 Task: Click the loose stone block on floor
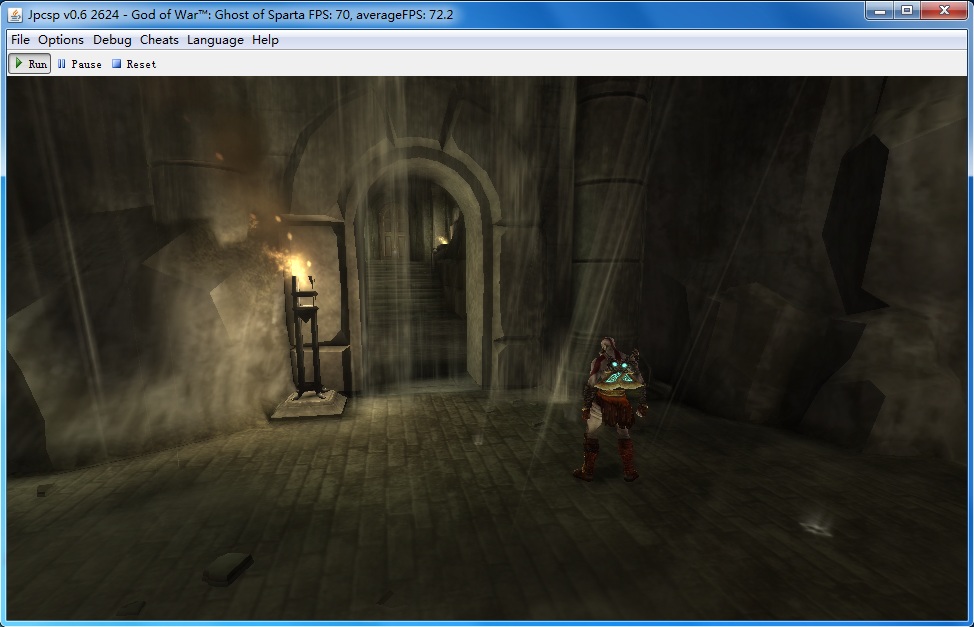point(227,568)
